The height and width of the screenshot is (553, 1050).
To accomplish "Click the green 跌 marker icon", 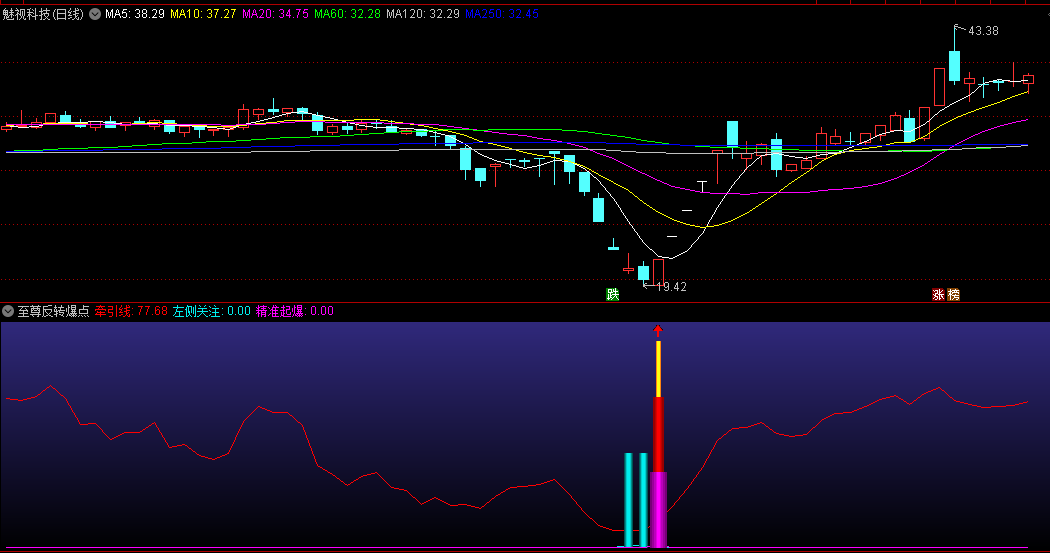I will click(x=612, y=294).
